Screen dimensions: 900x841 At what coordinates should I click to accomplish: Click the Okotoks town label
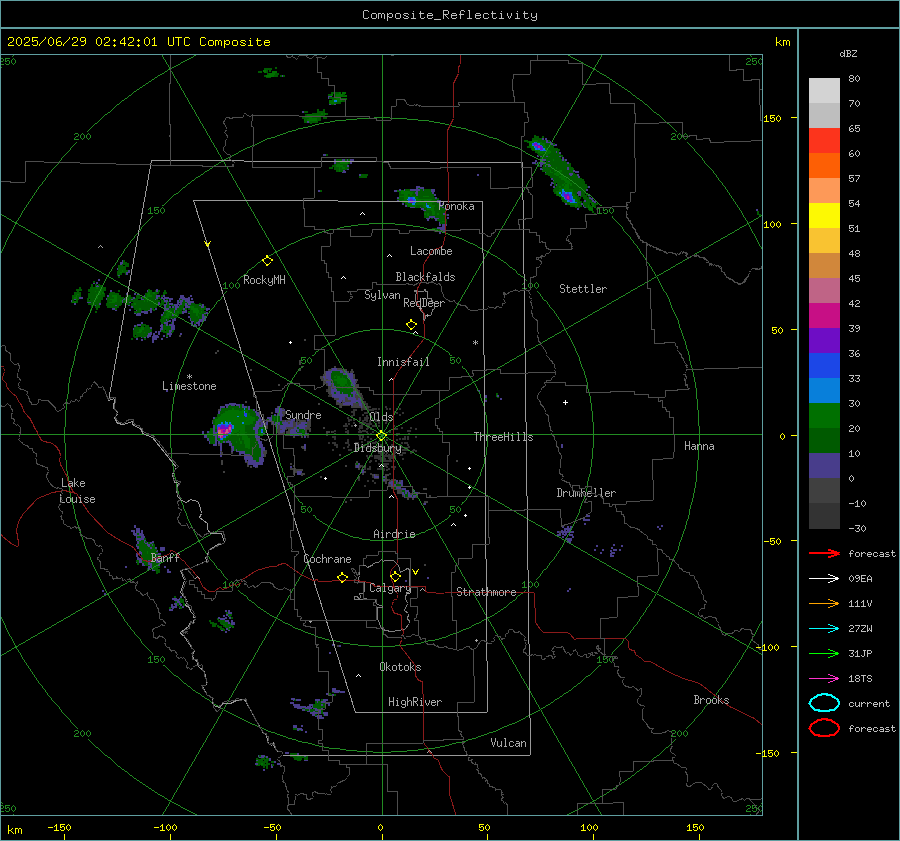pyautogui.click(x=400, y=667)
